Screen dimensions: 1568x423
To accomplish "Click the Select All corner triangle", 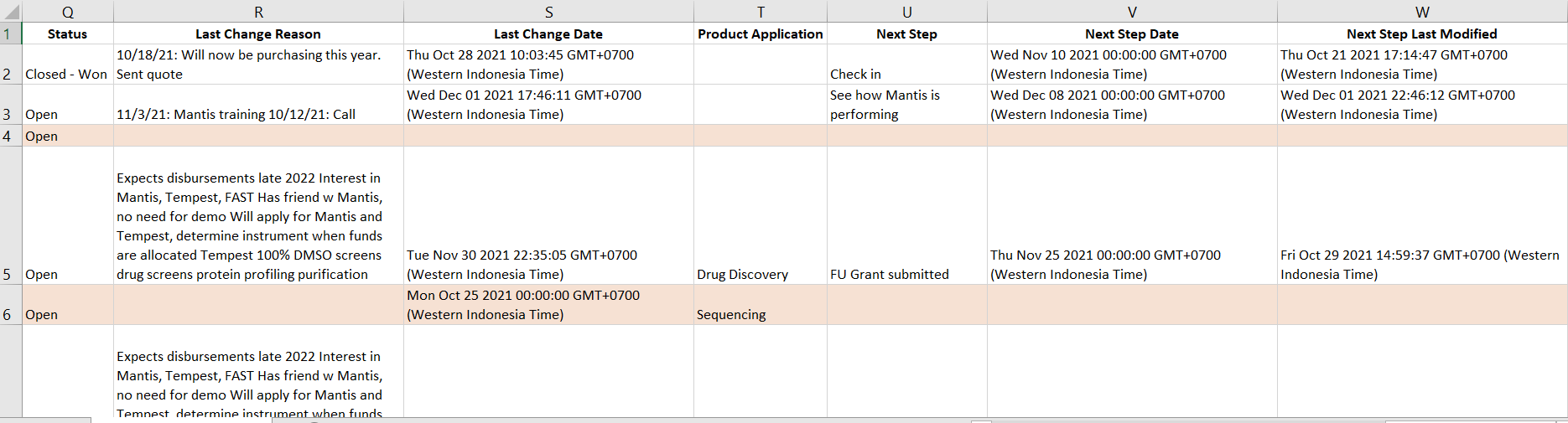I will (11, 12).
